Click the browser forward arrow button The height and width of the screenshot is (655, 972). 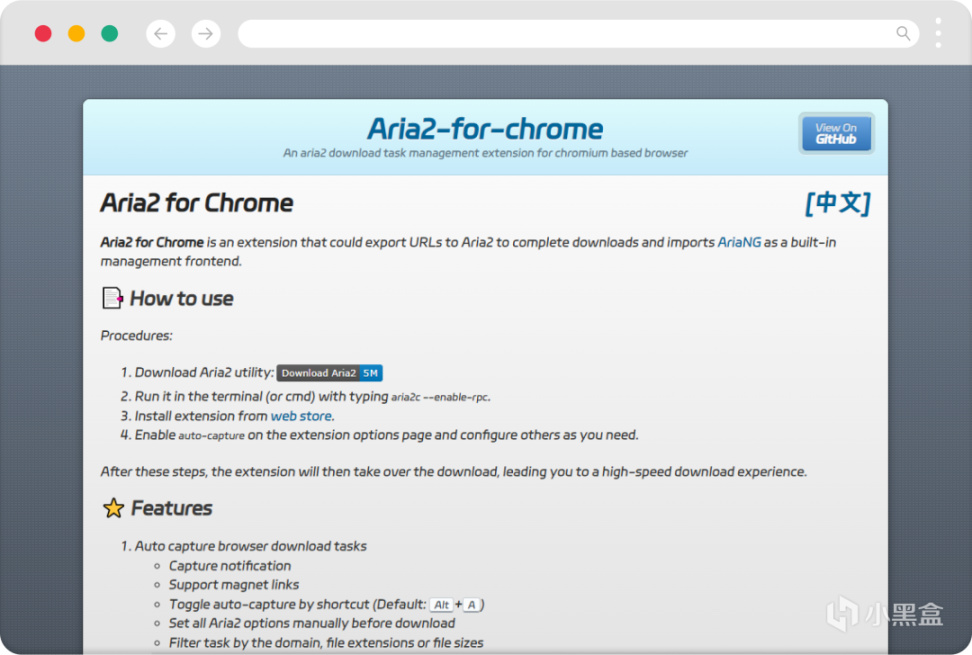click(x=206, y=33)
